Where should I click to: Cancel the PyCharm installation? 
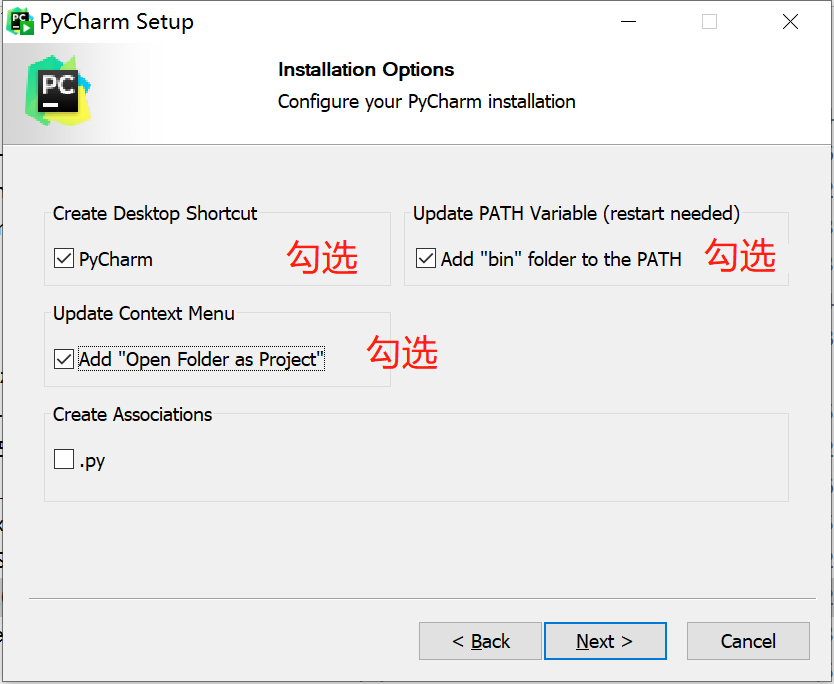click(x=748, y=641)
